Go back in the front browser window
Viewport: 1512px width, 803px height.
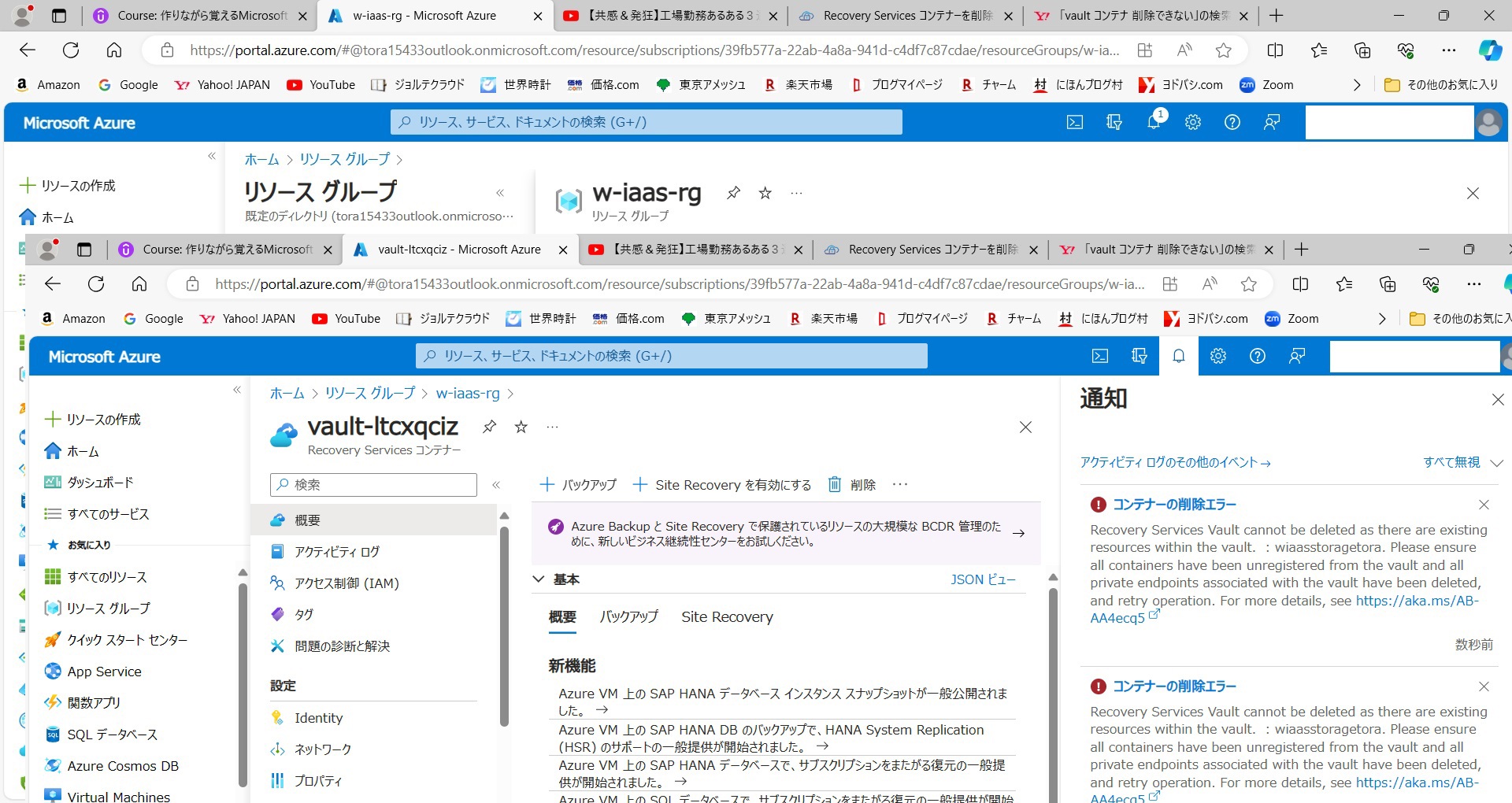point(53,284)
